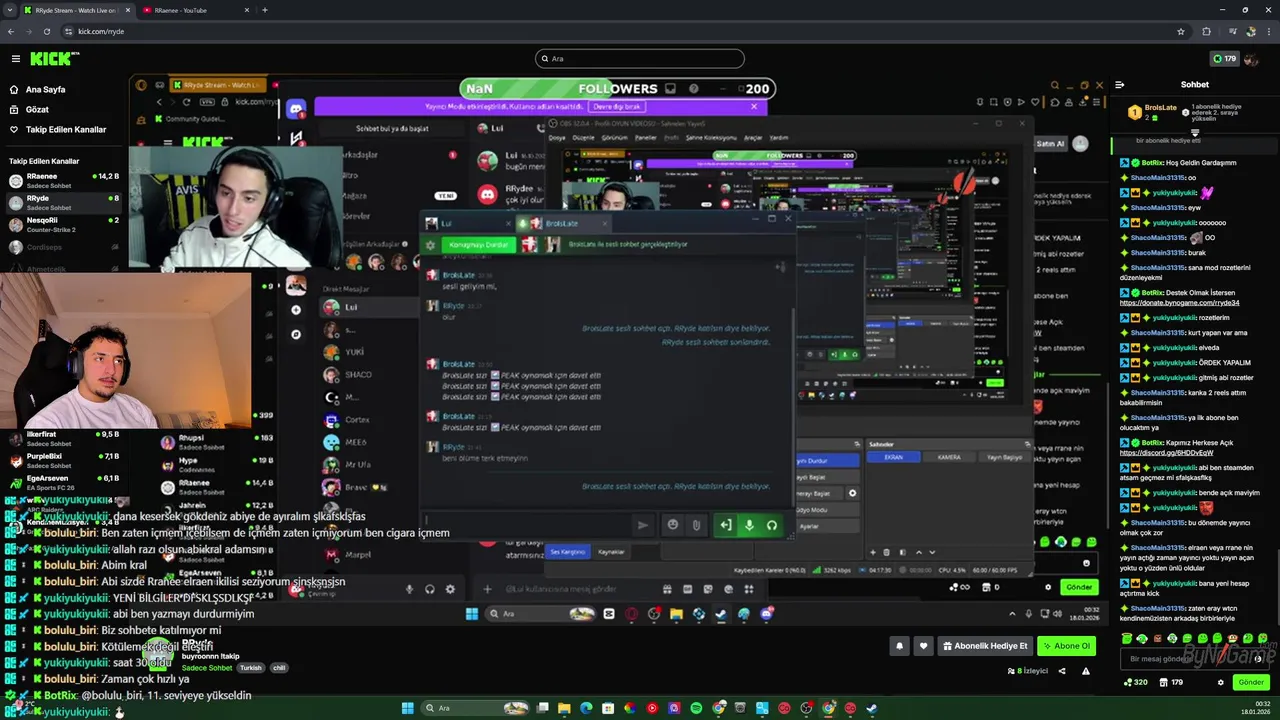This screenshot has width=1280, height=720.
Task: Open discord.gg invite link in chat
Action: click(x=1166, y=452)
